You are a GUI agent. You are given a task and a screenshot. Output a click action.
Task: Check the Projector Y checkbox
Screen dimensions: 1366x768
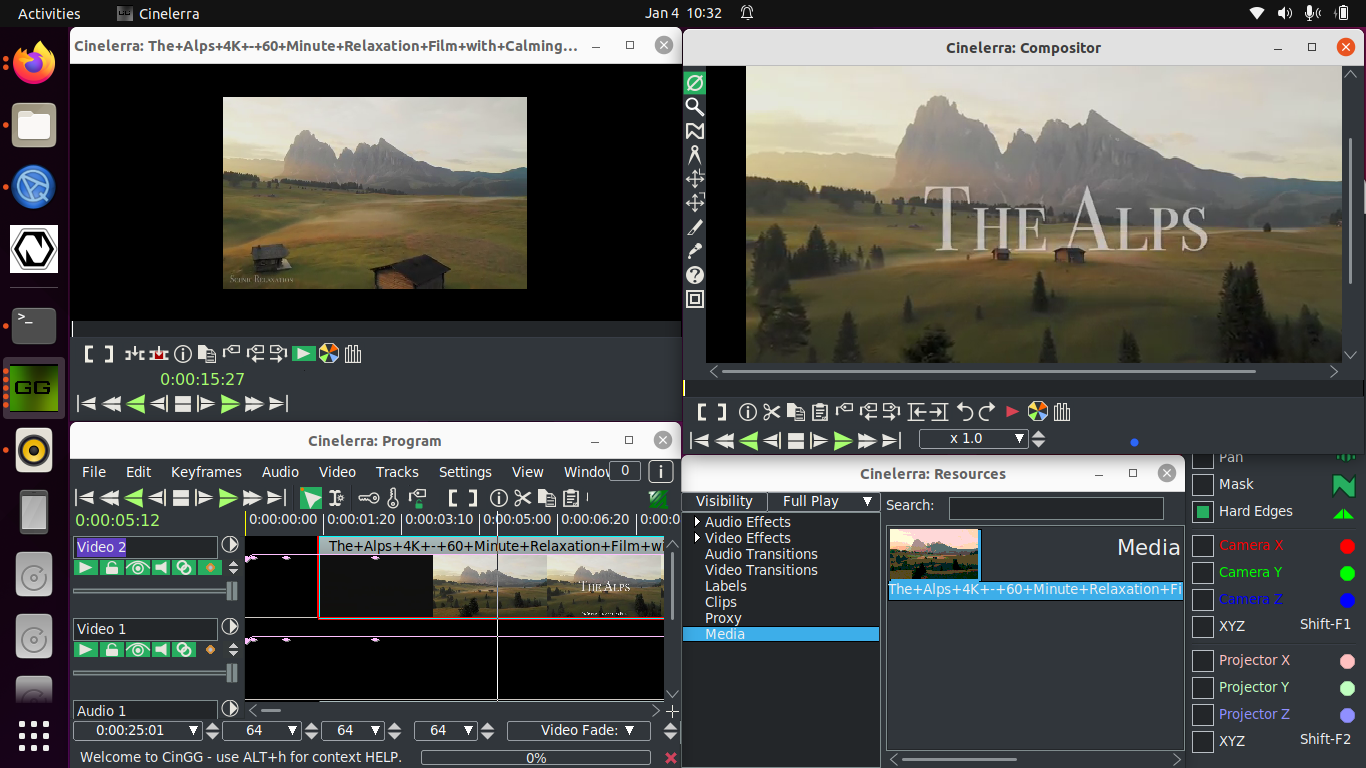pyautogui.click(x=1203, y=688)
